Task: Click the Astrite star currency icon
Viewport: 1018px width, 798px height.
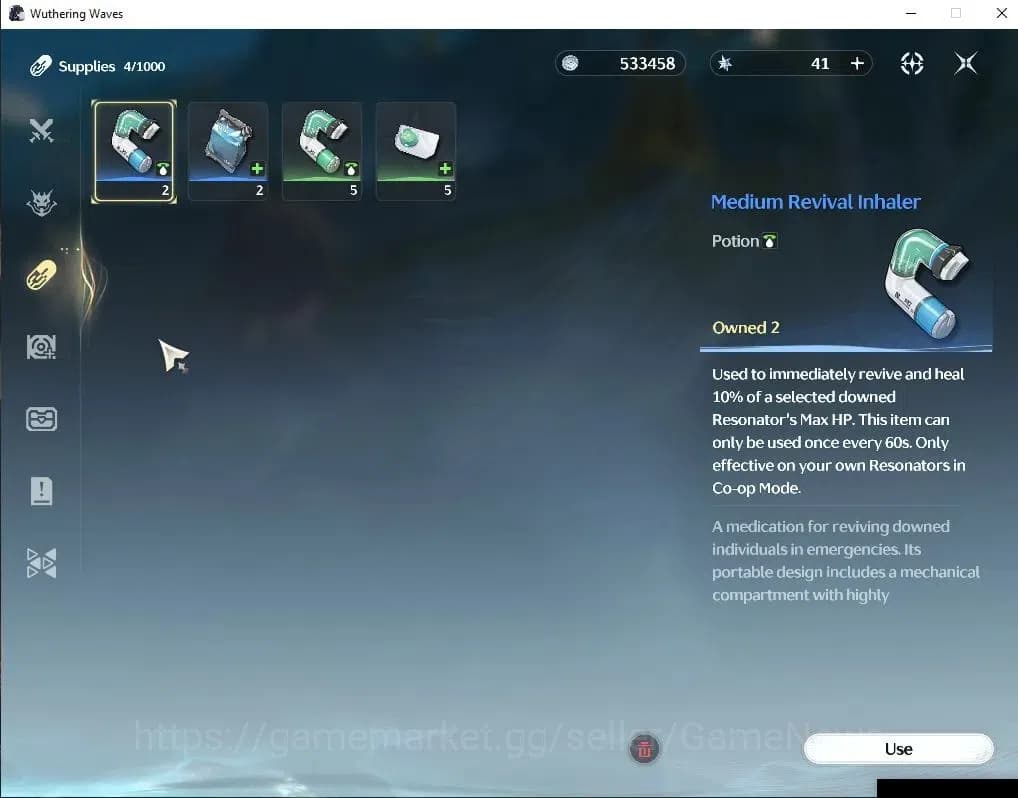Action: point(725,63)
